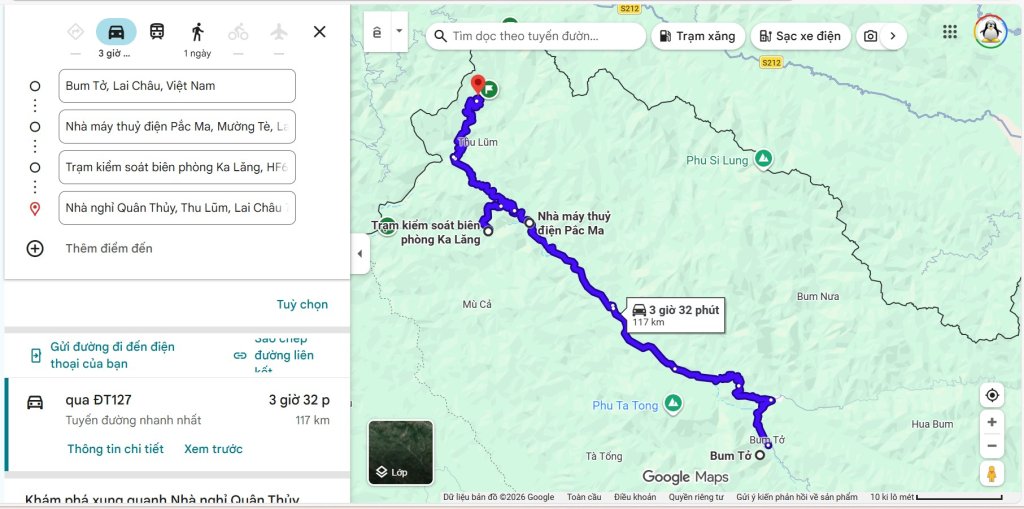The width and height of the screenshot is (1024, 509).
Task: Zoom in using the plus button
Action: point(992,422)
